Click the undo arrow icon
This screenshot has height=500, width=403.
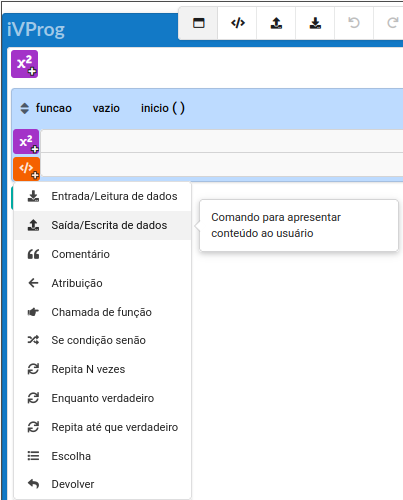pyautogui.click(x=354, y=23)
